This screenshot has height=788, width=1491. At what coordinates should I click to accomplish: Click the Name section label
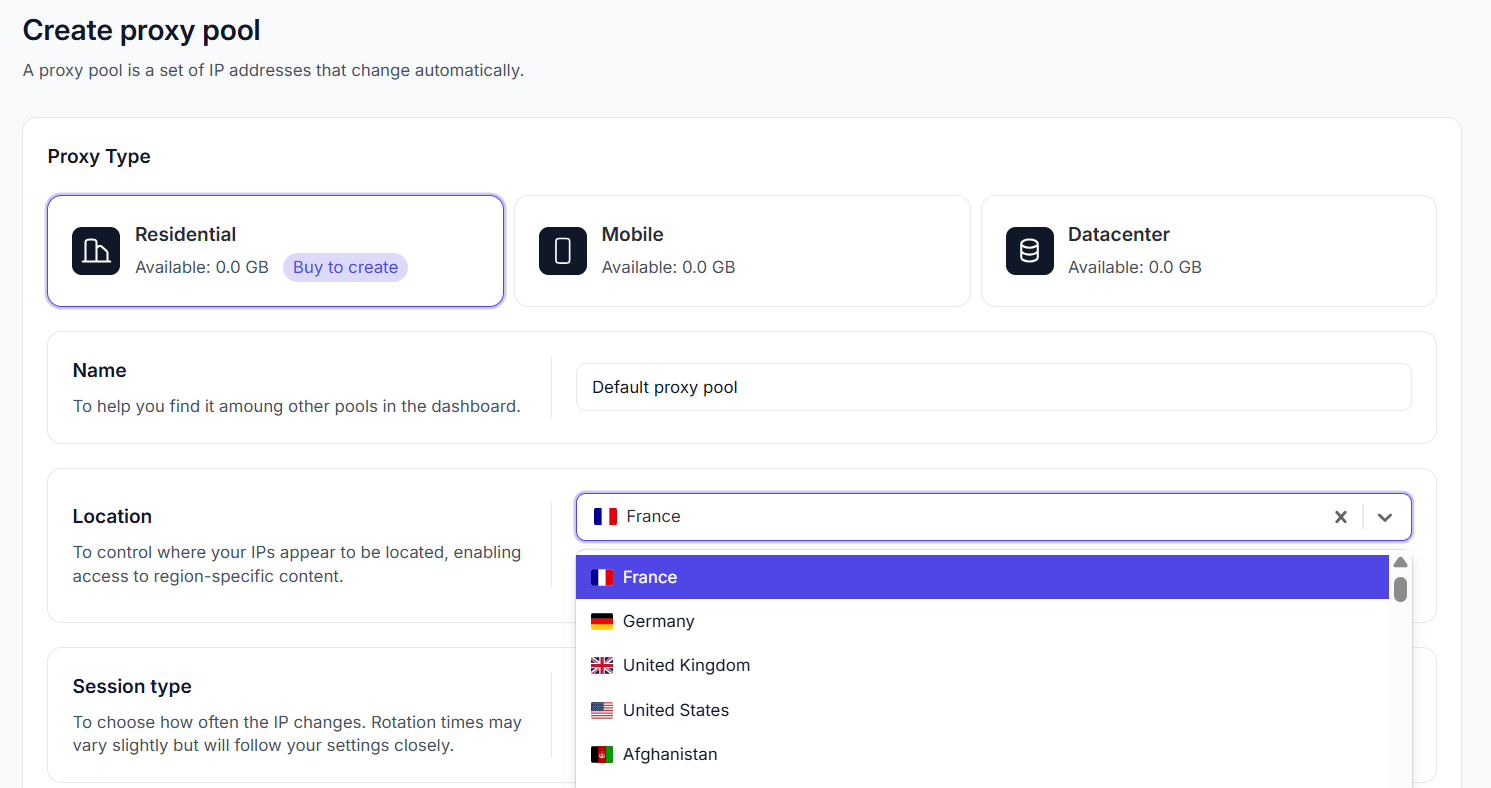[x=100, y=371]
